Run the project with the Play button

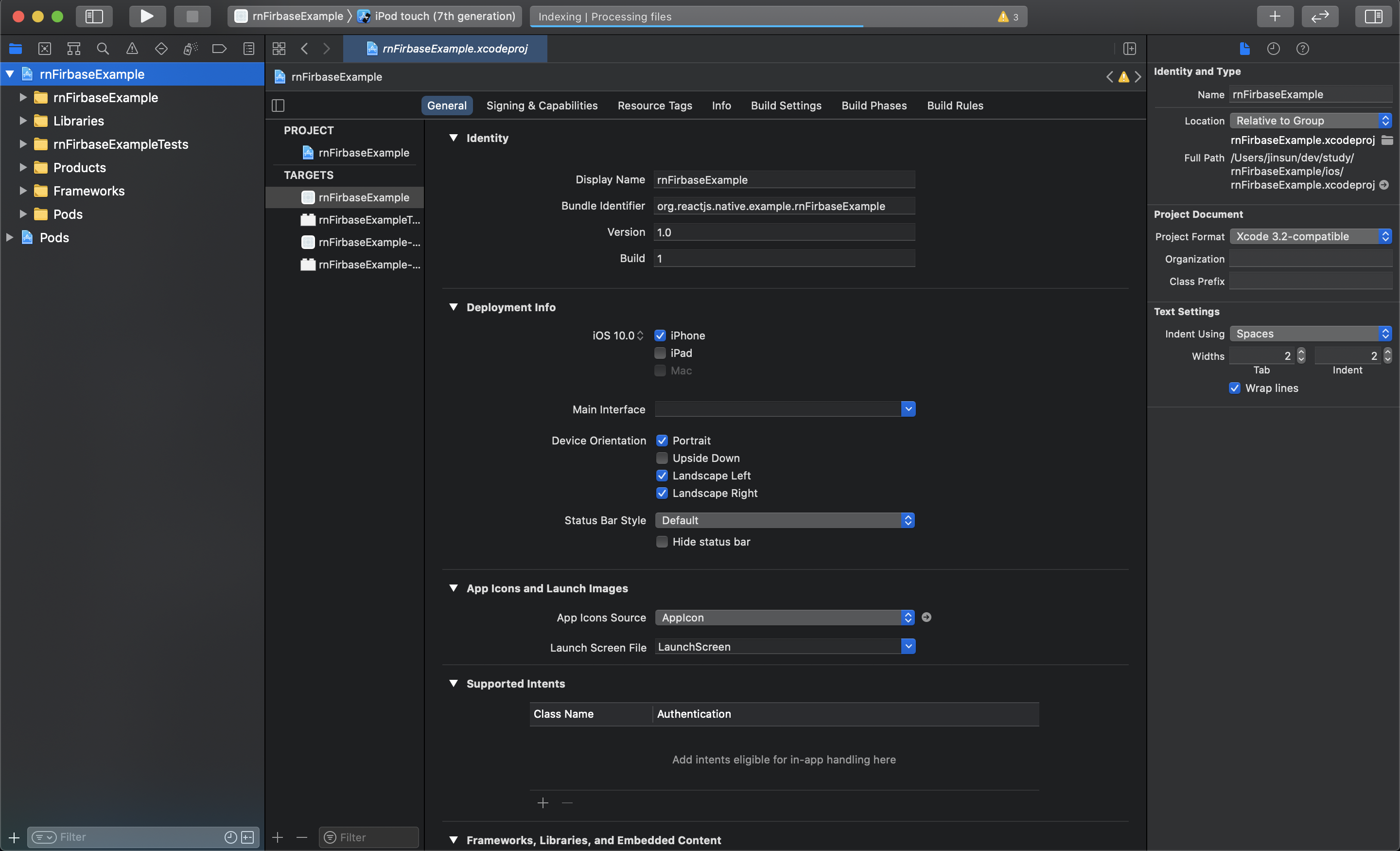[x=147, y=16]
